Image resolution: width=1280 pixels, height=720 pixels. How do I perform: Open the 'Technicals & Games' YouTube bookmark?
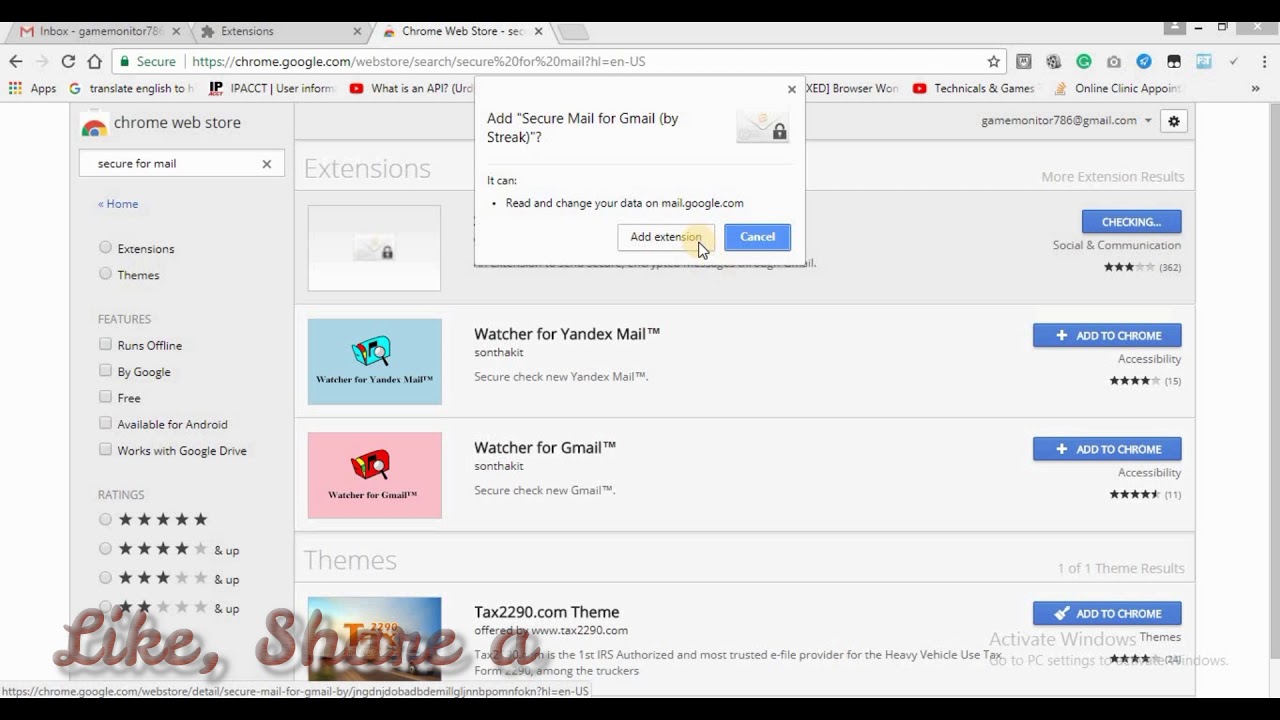pos(974,88)
